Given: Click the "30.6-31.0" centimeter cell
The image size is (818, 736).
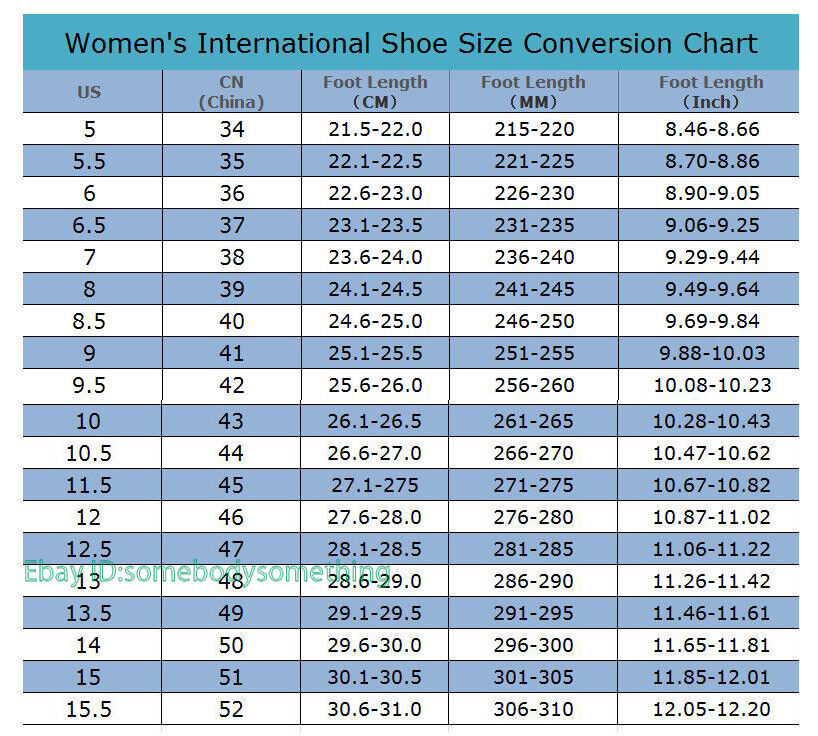Looking at the screenshot, I should pos(374,709).
